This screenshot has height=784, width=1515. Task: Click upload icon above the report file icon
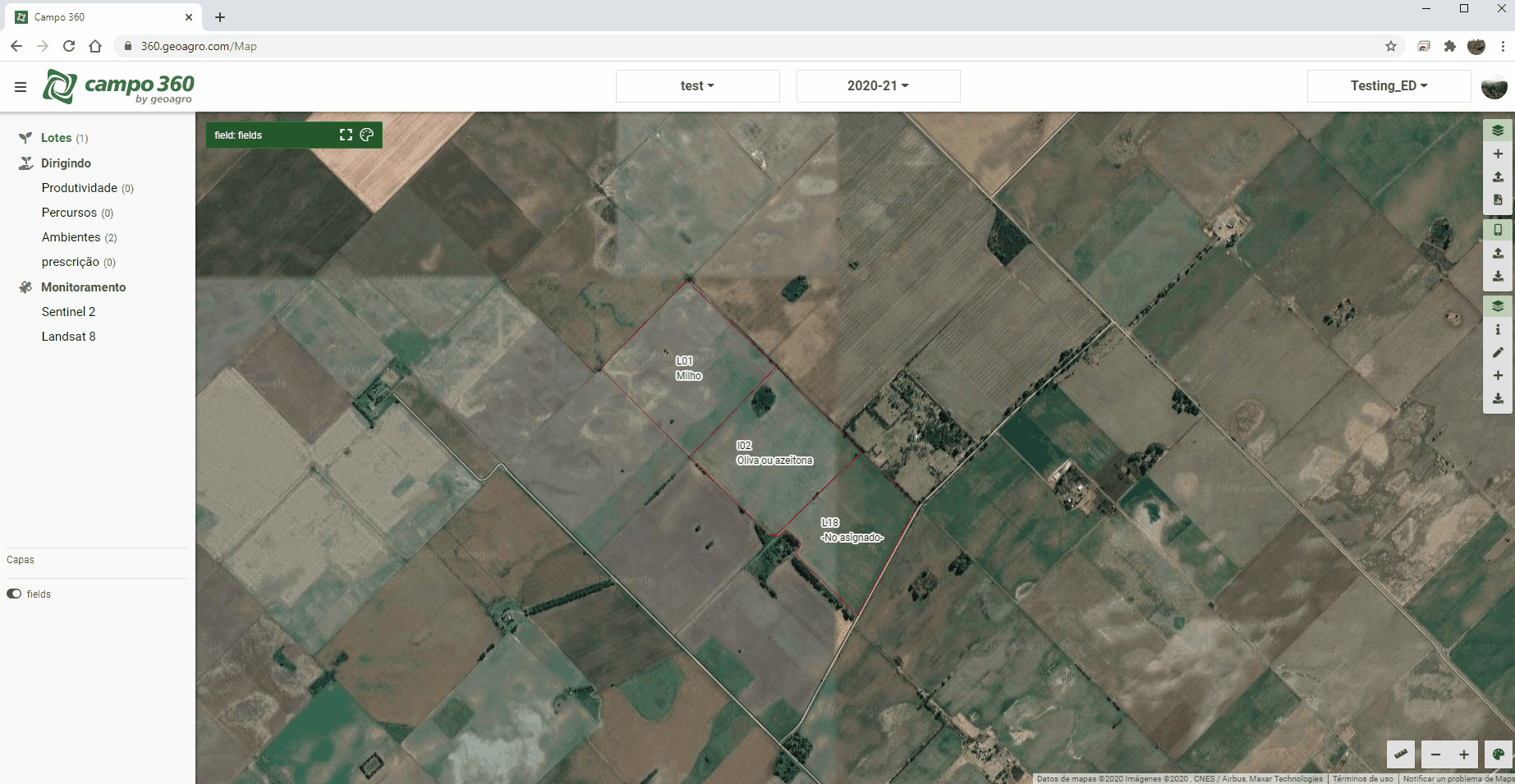click(x=1498, y=177)
